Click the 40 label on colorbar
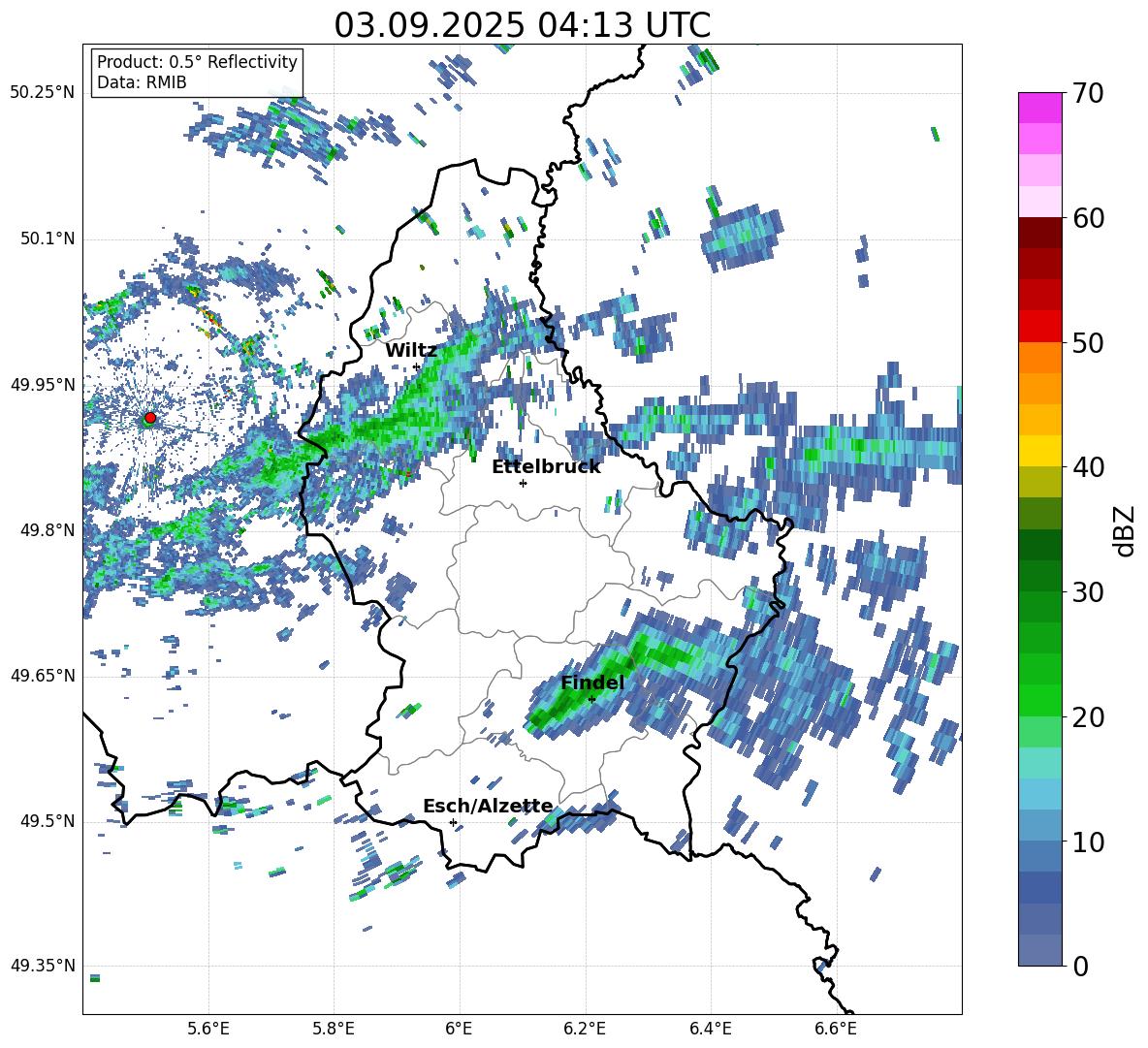Image resolution: width=1148 pixels, height=1048 pixels. (1089, 467)
